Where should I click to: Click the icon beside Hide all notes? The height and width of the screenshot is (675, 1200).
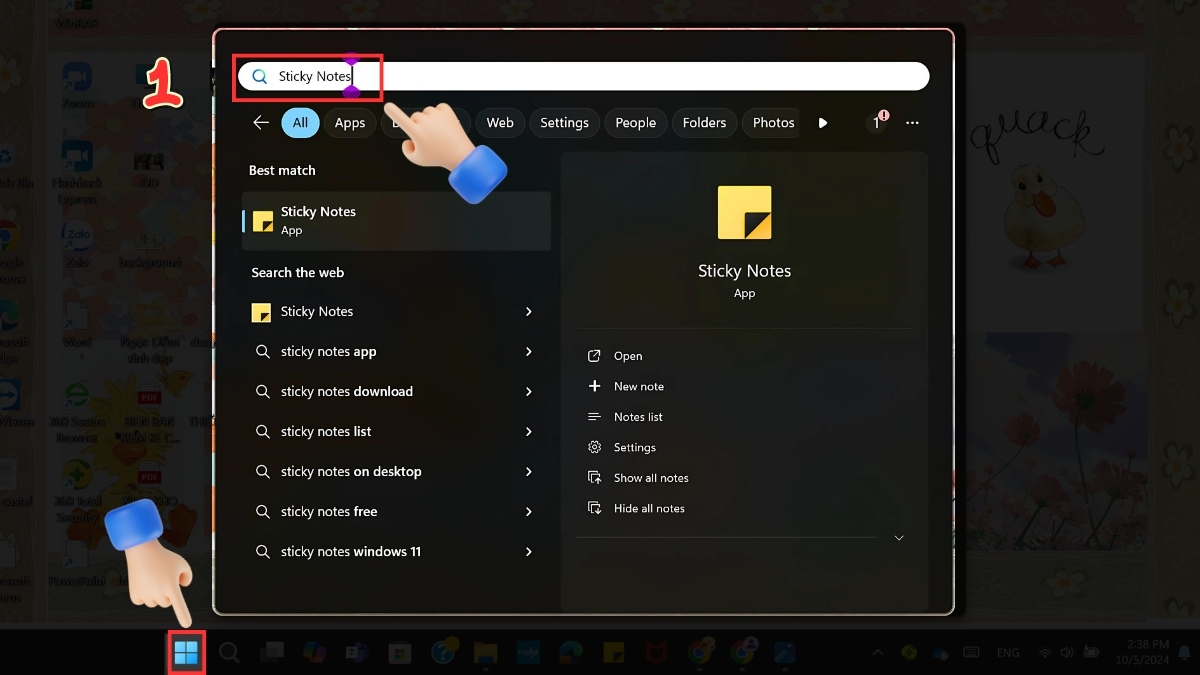tap(594, 508)
